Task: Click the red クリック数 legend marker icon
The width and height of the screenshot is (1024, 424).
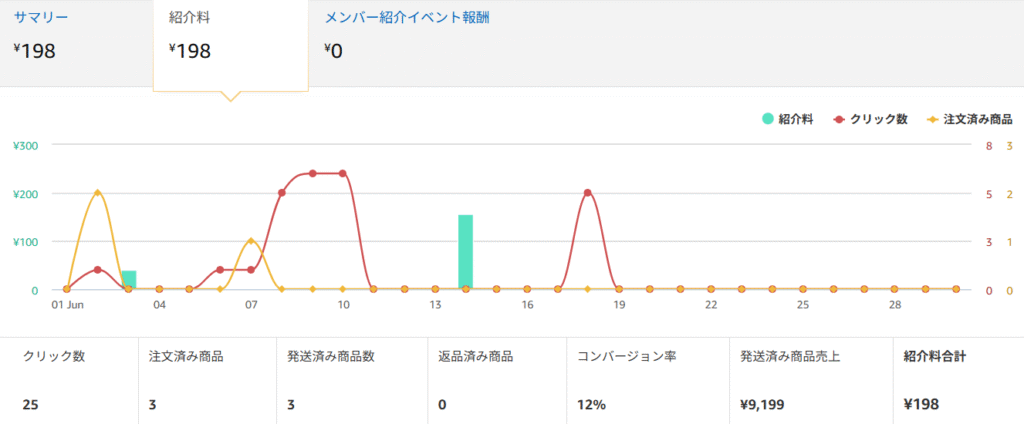Action: coord(839,119)
